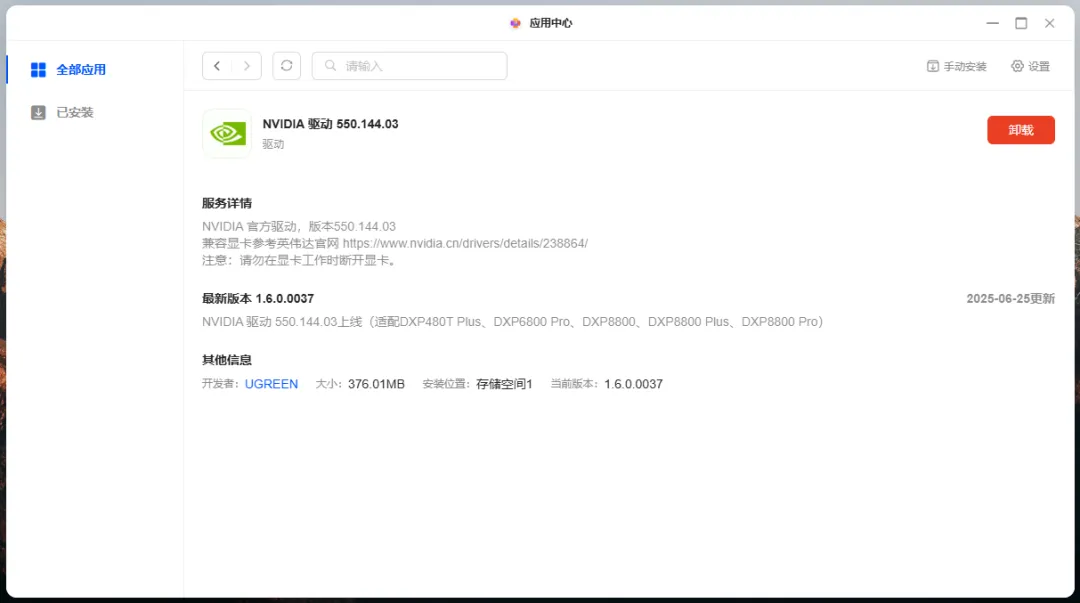The height and width of the screenshot is (603, 1080).
Task: Click the 应用中心 app logo in title bar
Action: click(x=515, y=23)
